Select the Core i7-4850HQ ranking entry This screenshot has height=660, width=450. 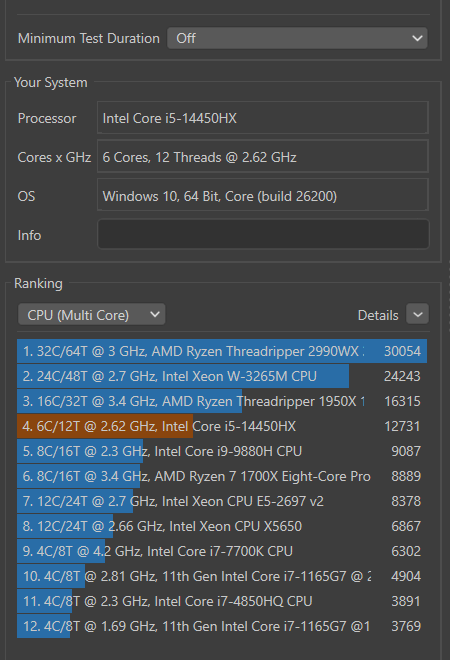(222, 601)
